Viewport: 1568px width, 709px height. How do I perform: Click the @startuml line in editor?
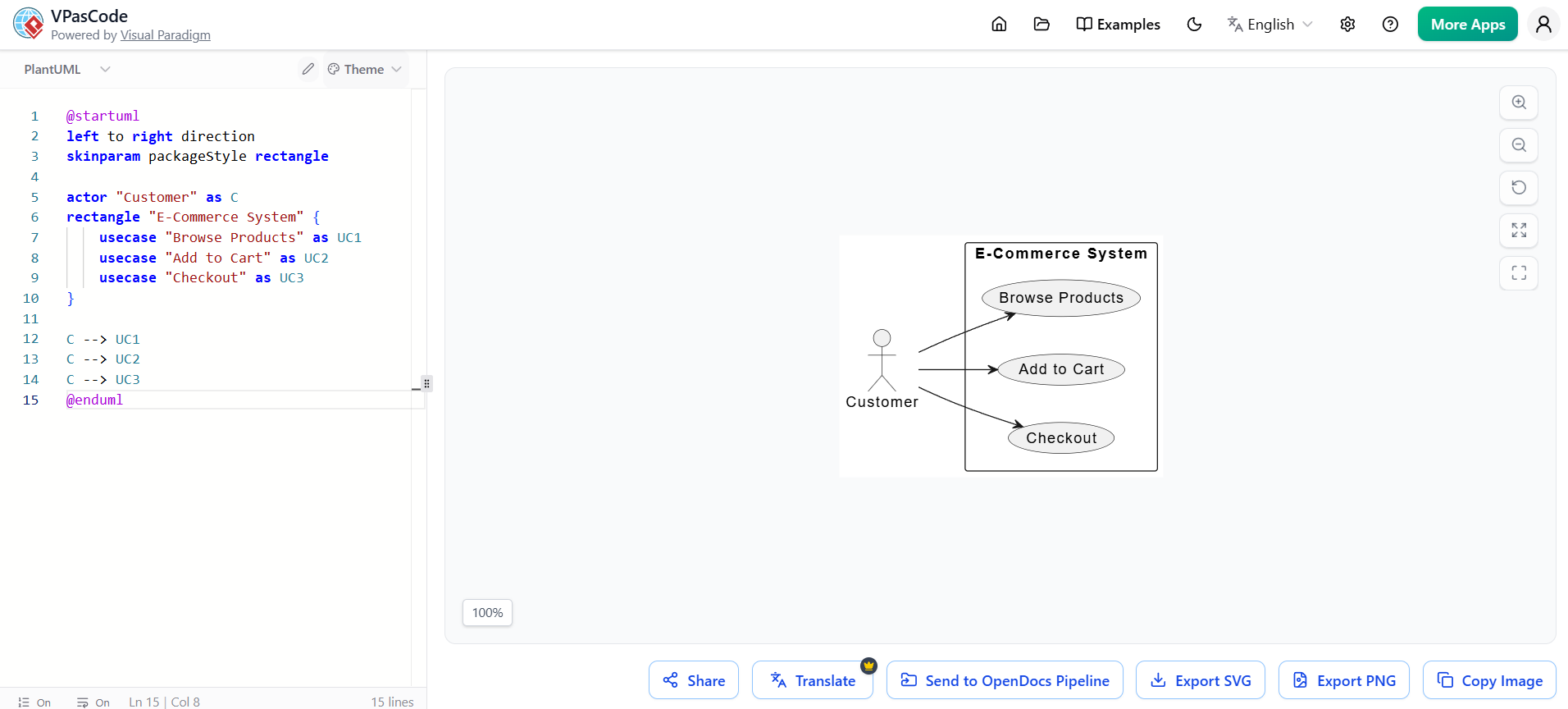[103, 116]
